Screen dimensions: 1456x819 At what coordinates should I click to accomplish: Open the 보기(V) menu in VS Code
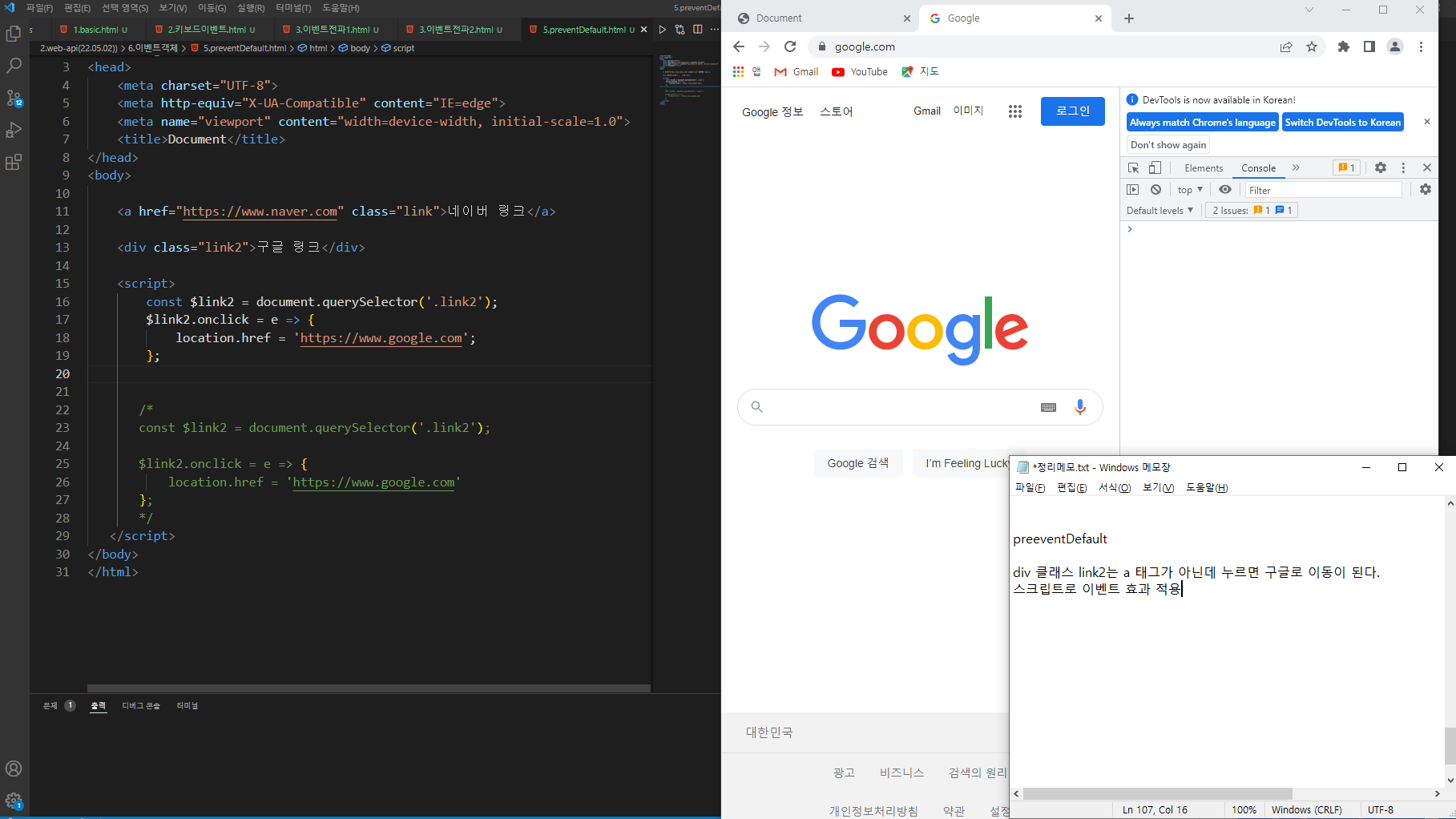point(172,8)
